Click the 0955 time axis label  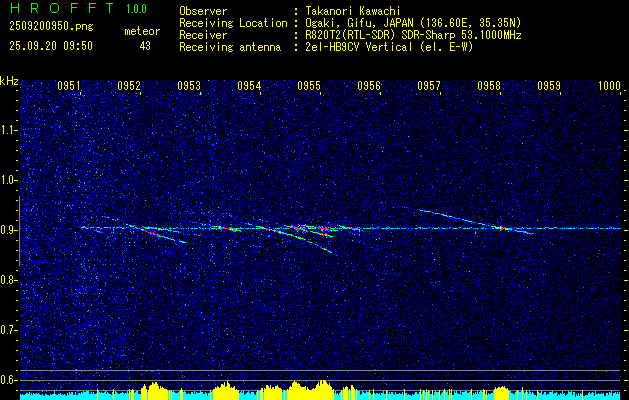click(x=309, y=85)
